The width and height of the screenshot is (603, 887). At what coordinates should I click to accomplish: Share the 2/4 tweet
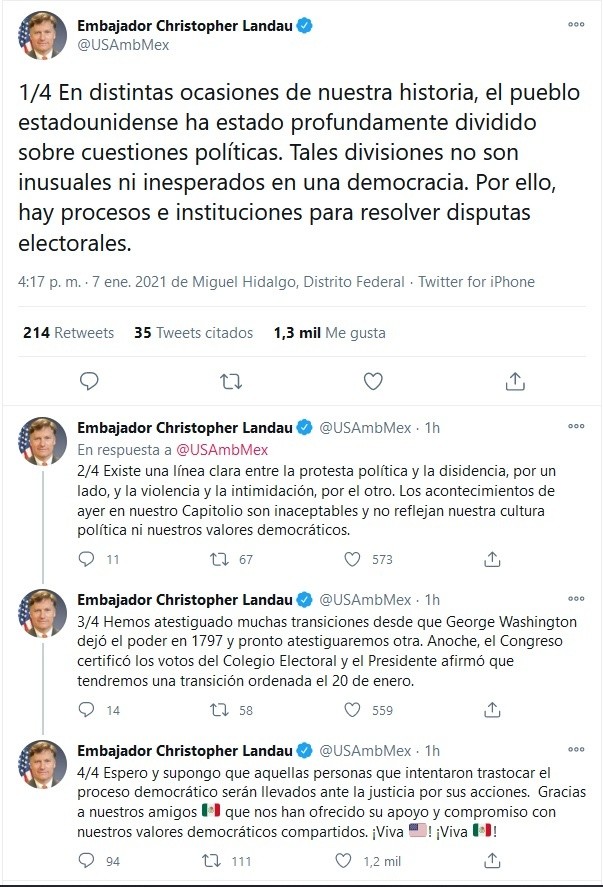pos(491,559)
